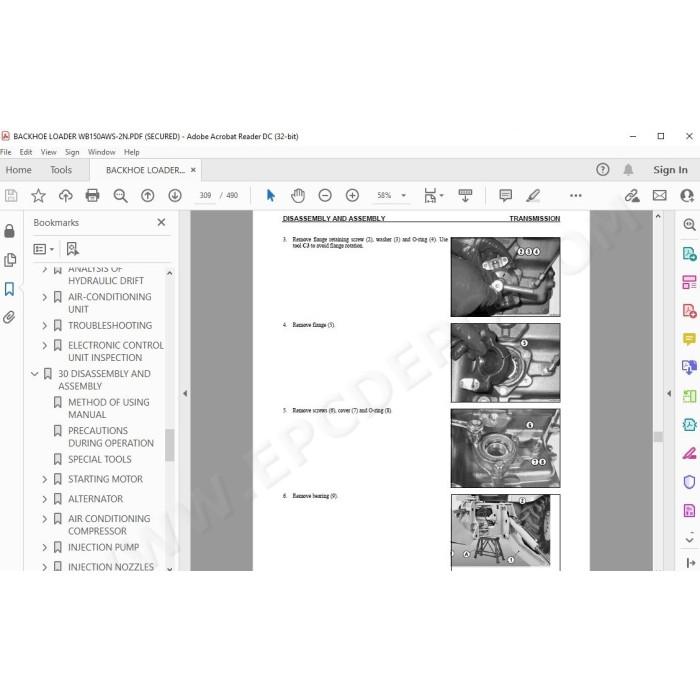This screenshot has width=700, height=700.
Task: Select the Highlight pen tool
Action: (x=533, y=196)
